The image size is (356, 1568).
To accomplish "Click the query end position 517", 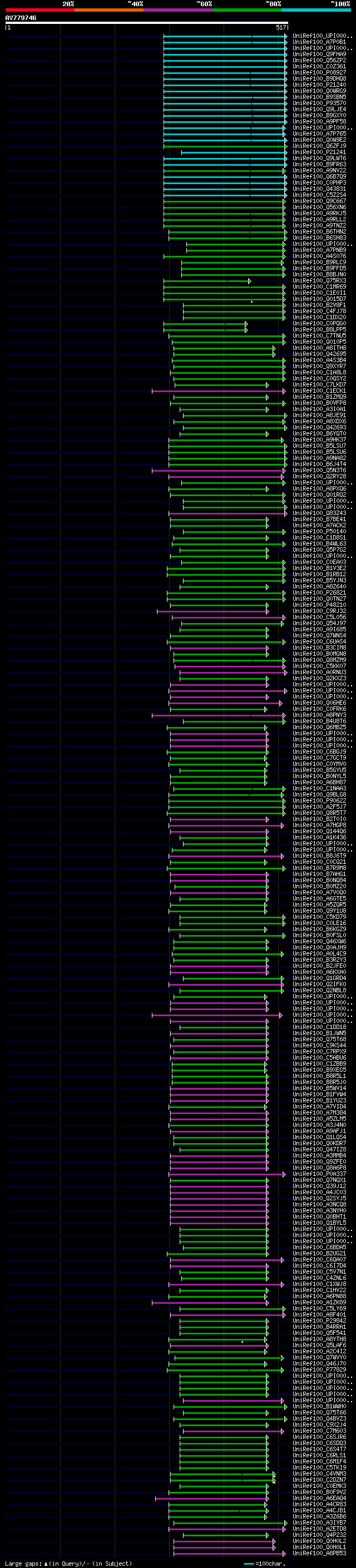I will (x=280, y=27).
